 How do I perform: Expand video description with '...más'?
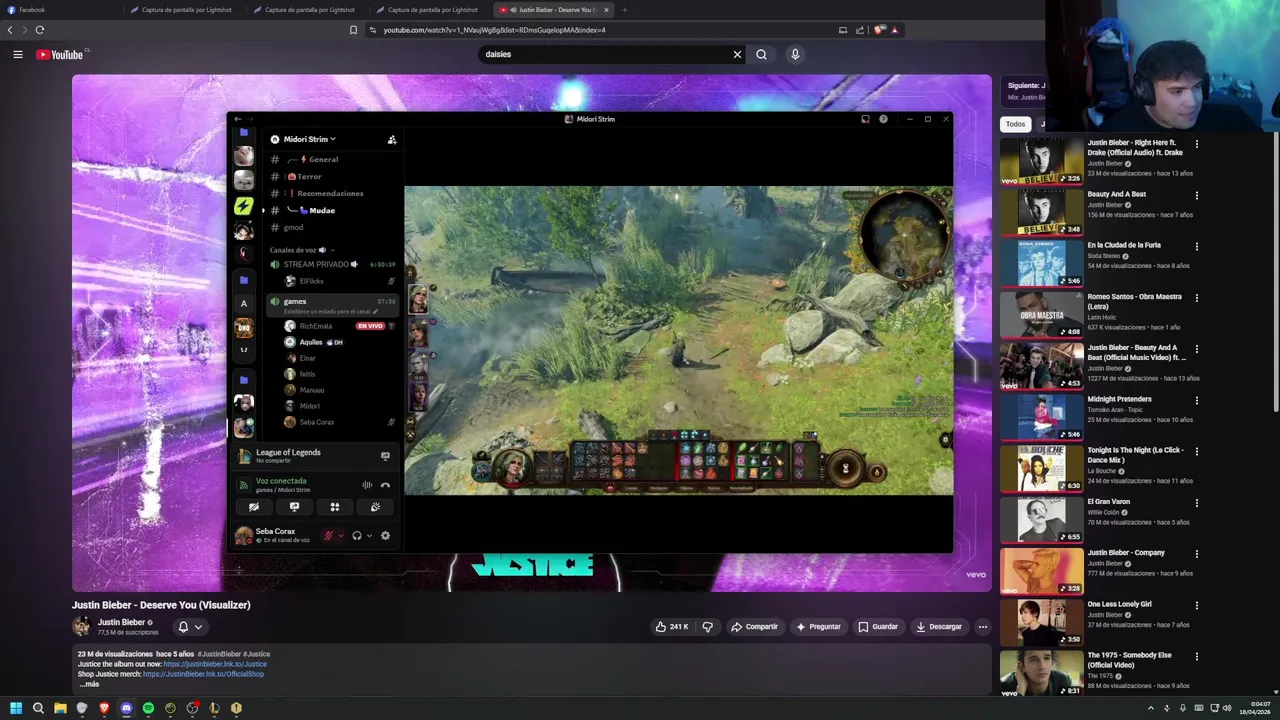pos(89,684)
